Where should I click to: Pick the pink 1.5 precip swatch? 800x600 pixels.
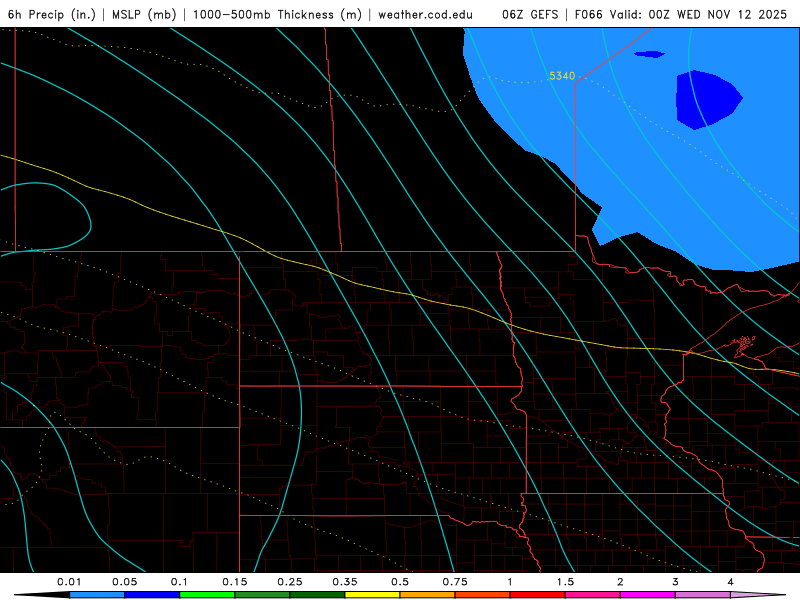(593, 595)
